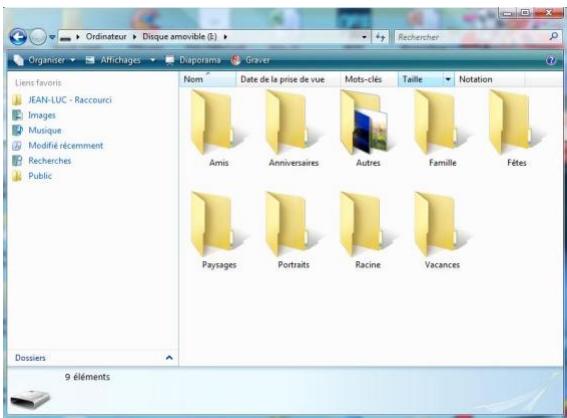Click the Paysages folder icon
This screenshot has height=418, width=567.
pyautogui.click(x=214, y=225)
